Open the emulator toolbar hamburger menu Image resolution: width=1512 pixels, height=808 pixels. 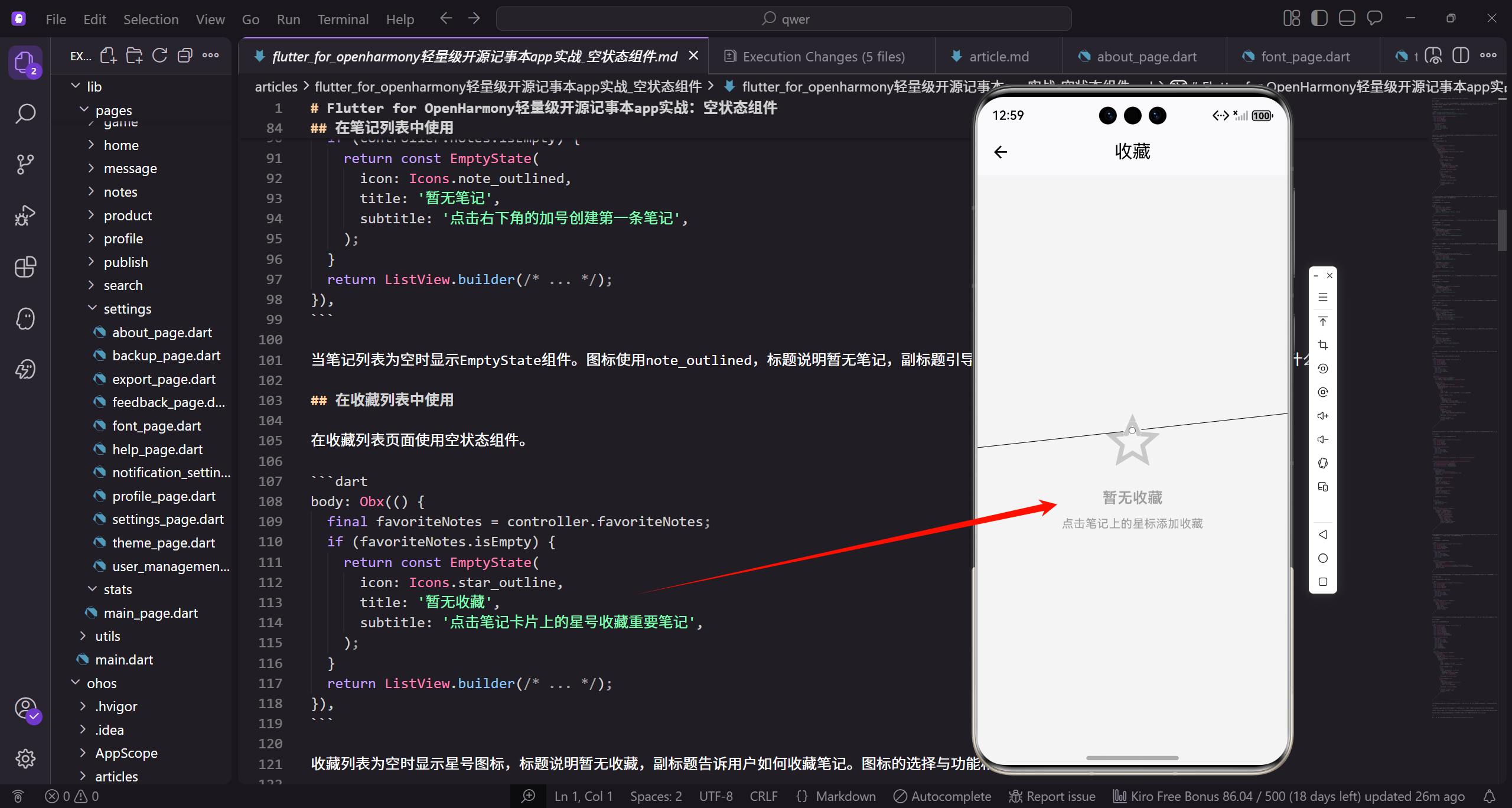coord(1323,298)
